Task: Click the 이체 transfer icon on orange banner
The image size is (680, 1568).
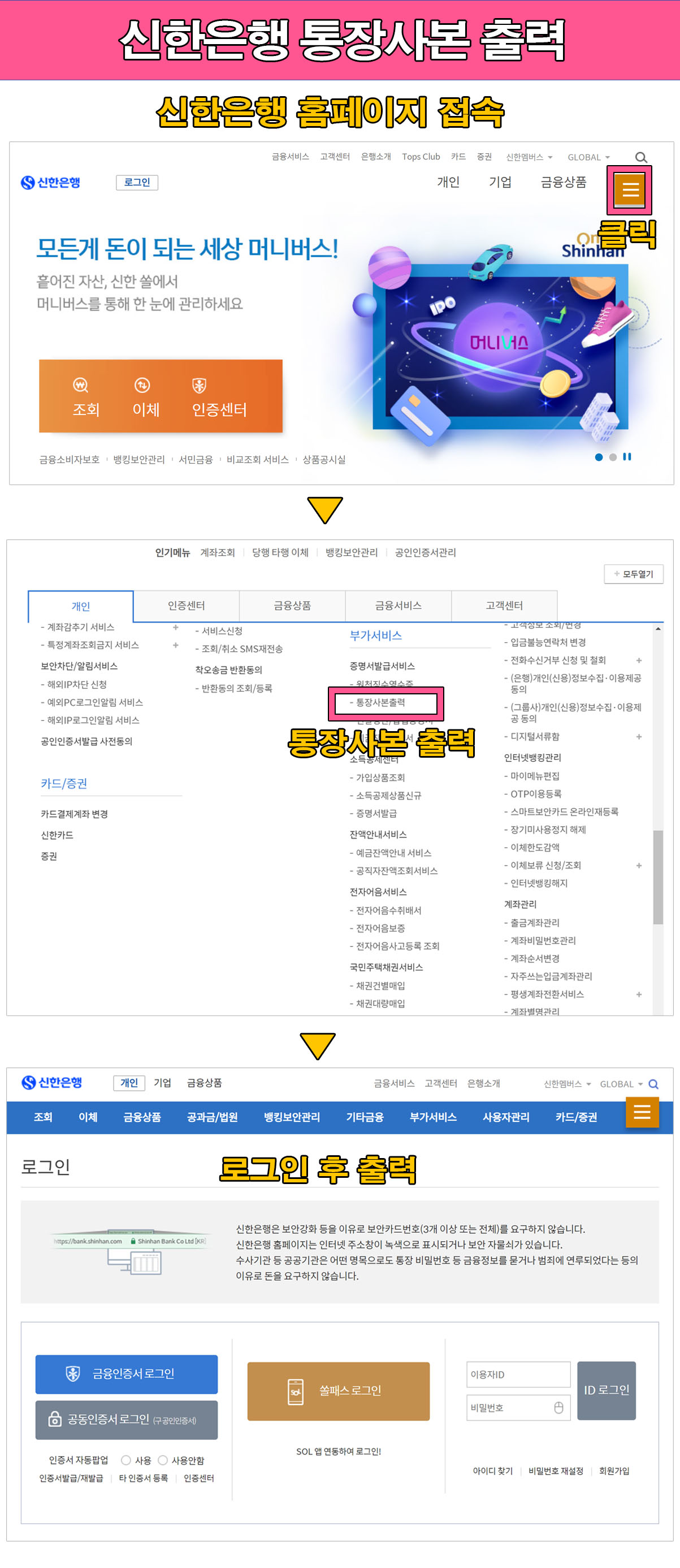Action: [142, 385]
